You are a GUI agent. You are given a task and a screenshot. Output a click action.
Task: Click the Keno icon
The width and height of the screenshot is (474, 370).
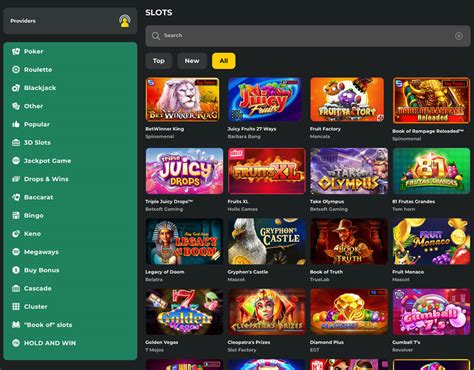16,234
